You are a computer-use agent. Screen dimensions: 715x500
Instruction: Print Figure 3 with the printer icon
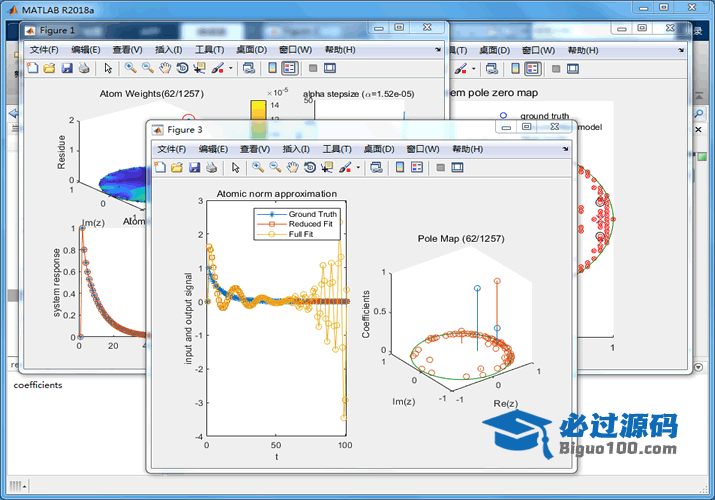pos(211,168)
